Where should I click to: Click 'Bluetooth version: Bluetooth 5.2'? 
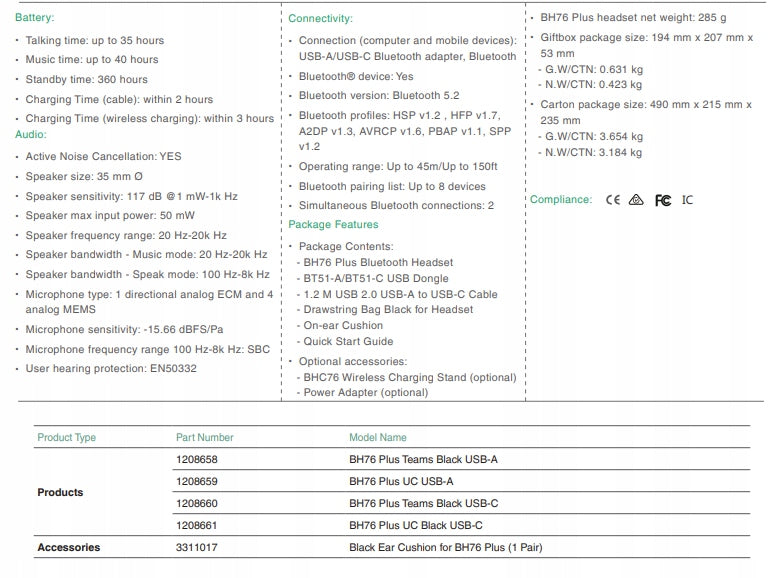tap(379, 96)
